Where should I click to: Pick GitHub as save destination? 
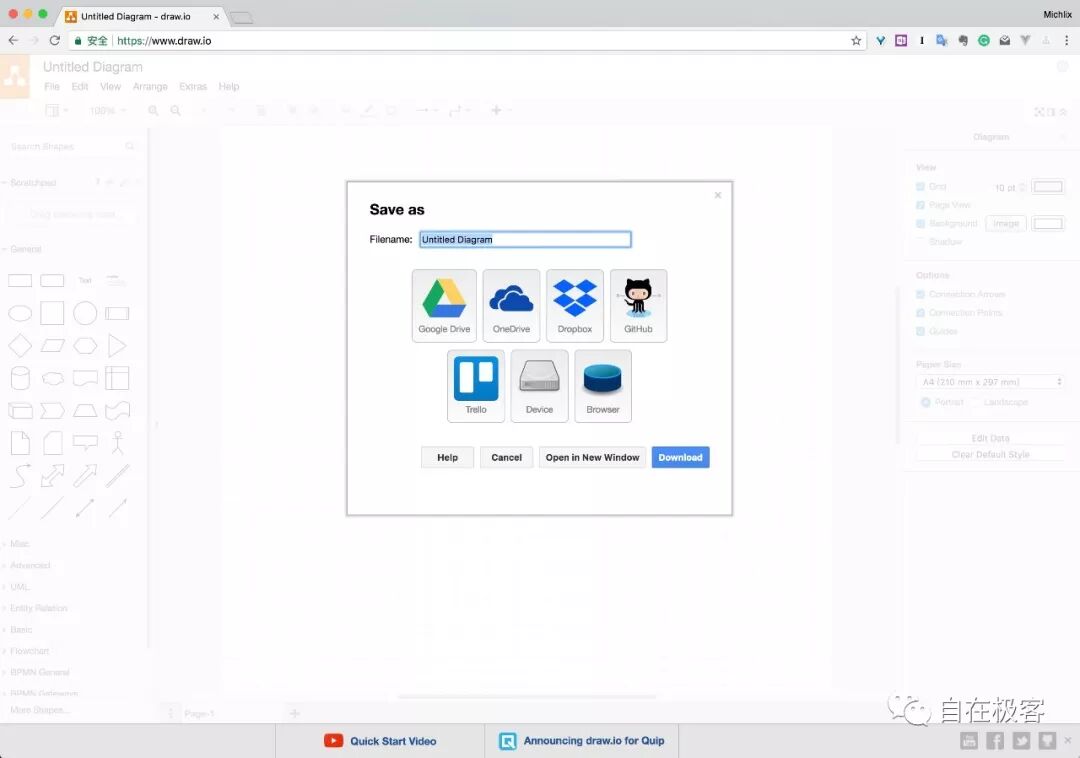(x=638, y=306)
